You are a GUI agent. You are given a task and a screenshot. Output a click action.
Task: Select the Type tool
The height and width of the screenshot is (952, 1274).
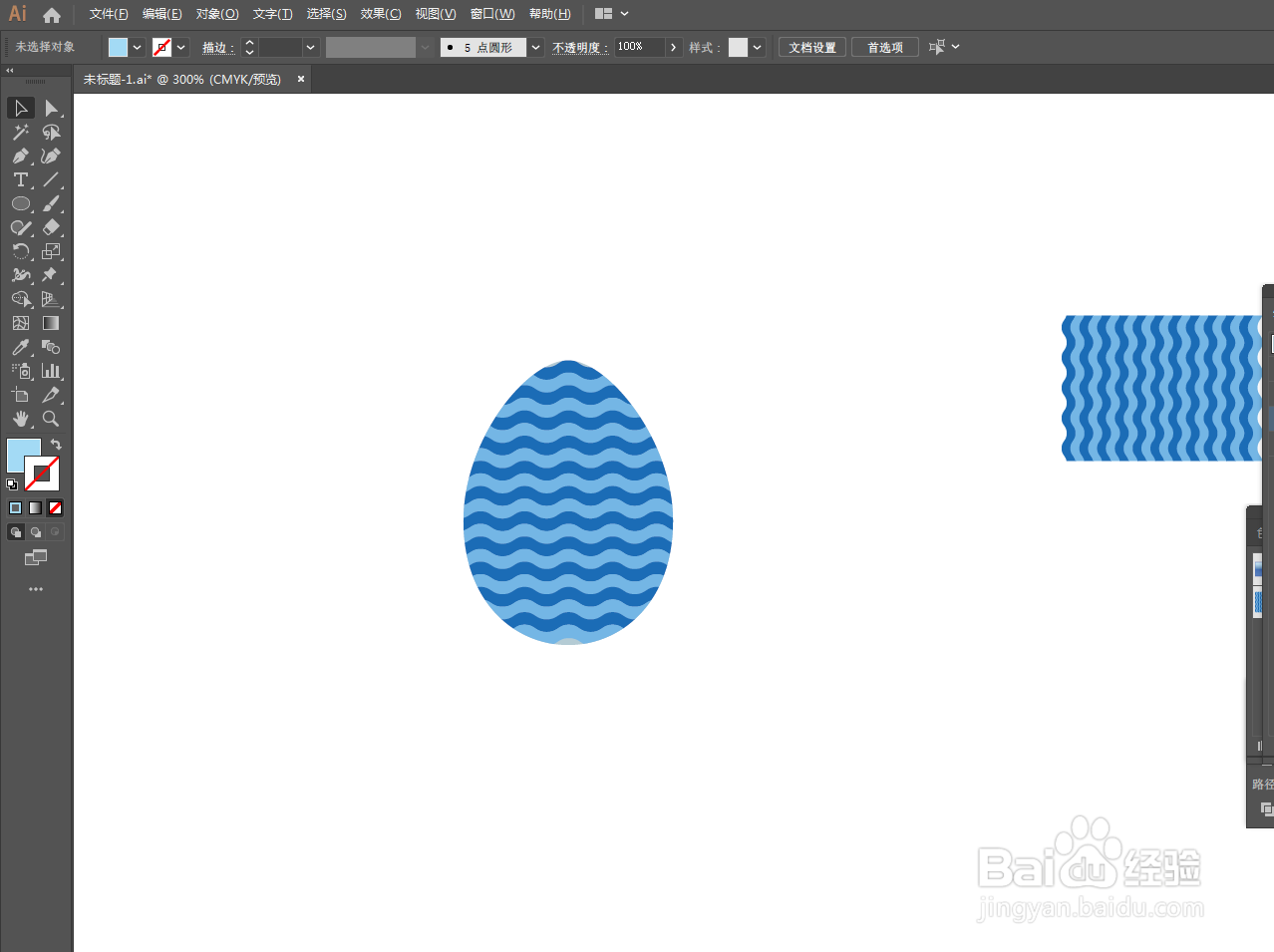[21, 179]
